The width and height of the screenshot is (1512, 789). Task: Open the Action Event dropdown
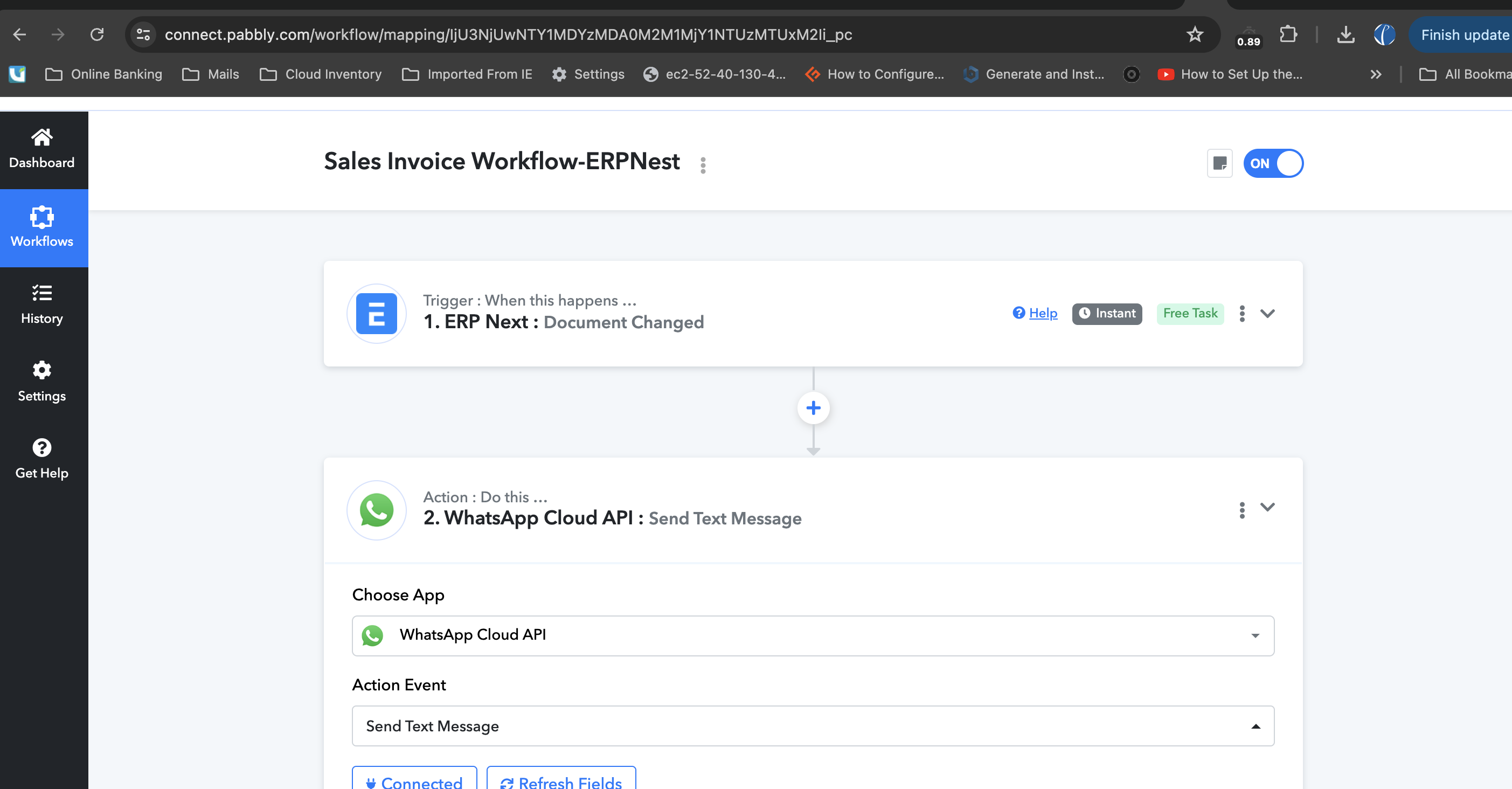click(813, 725)
